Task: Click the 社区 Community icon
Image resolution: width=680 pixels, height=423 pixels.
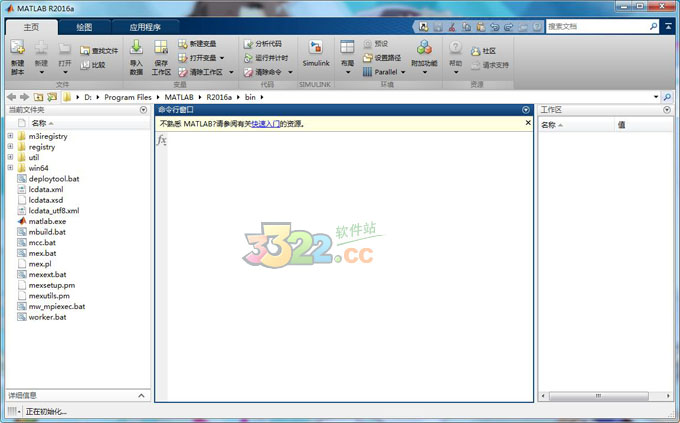Action: pyautogui.click(x=476, y=51)
